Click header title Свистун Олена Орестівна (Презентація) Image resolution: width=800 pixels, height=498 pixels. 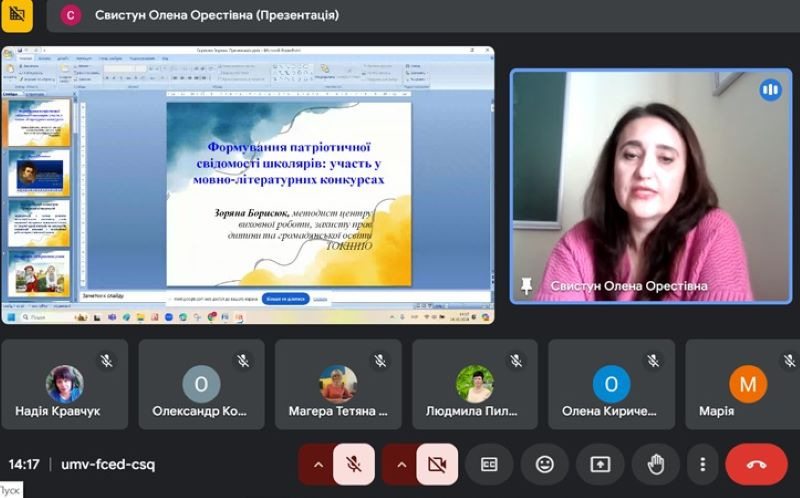(217, 15)
